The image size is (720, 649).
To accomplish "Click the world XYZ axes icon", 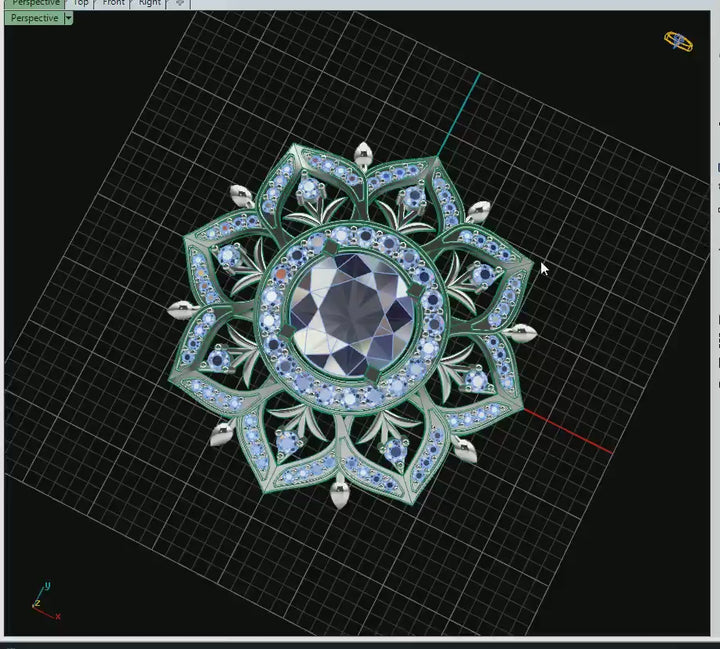I will 43,601.
